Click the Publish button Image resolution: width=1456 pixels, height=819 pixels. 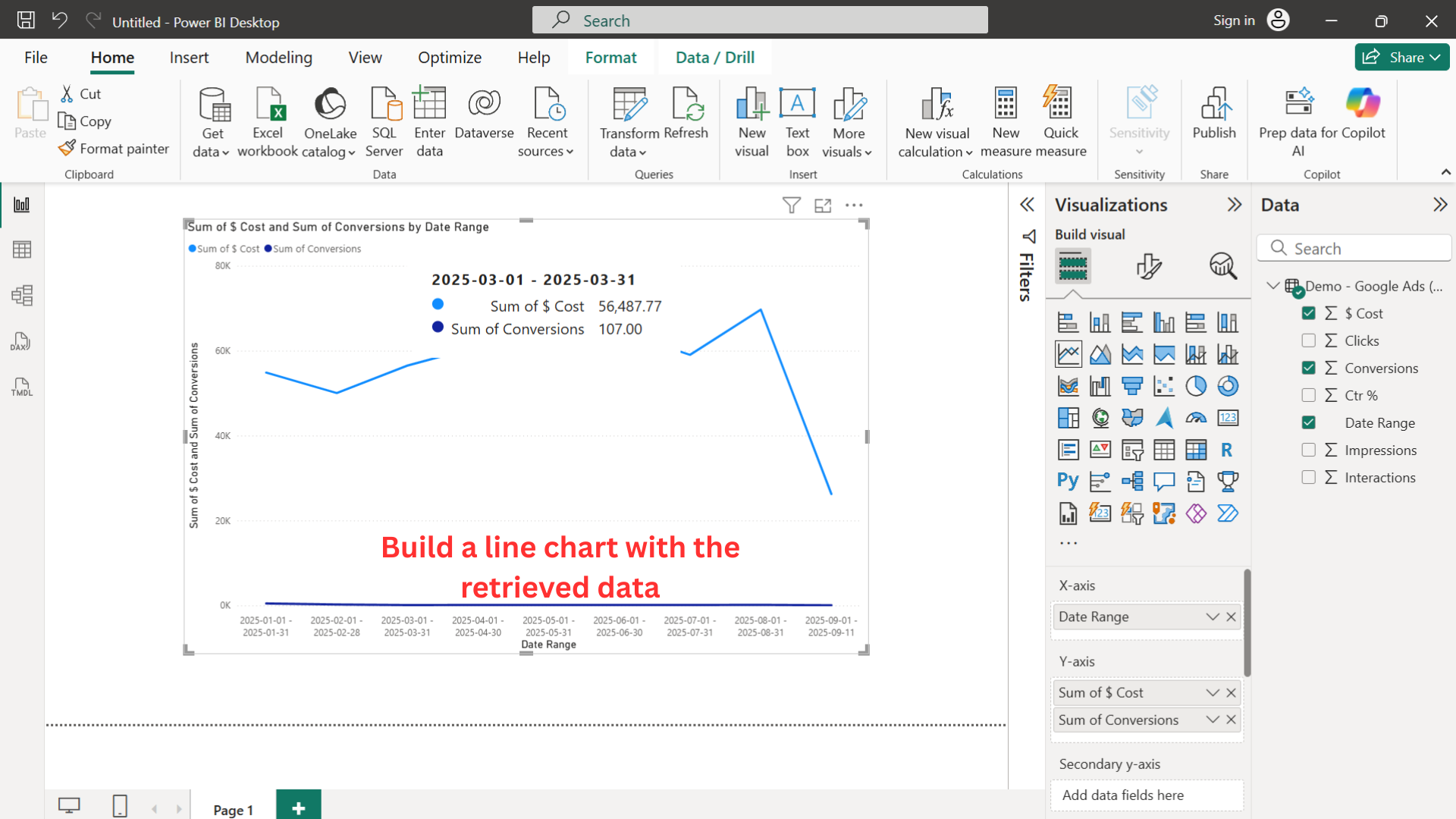[x=1214, y=121]
